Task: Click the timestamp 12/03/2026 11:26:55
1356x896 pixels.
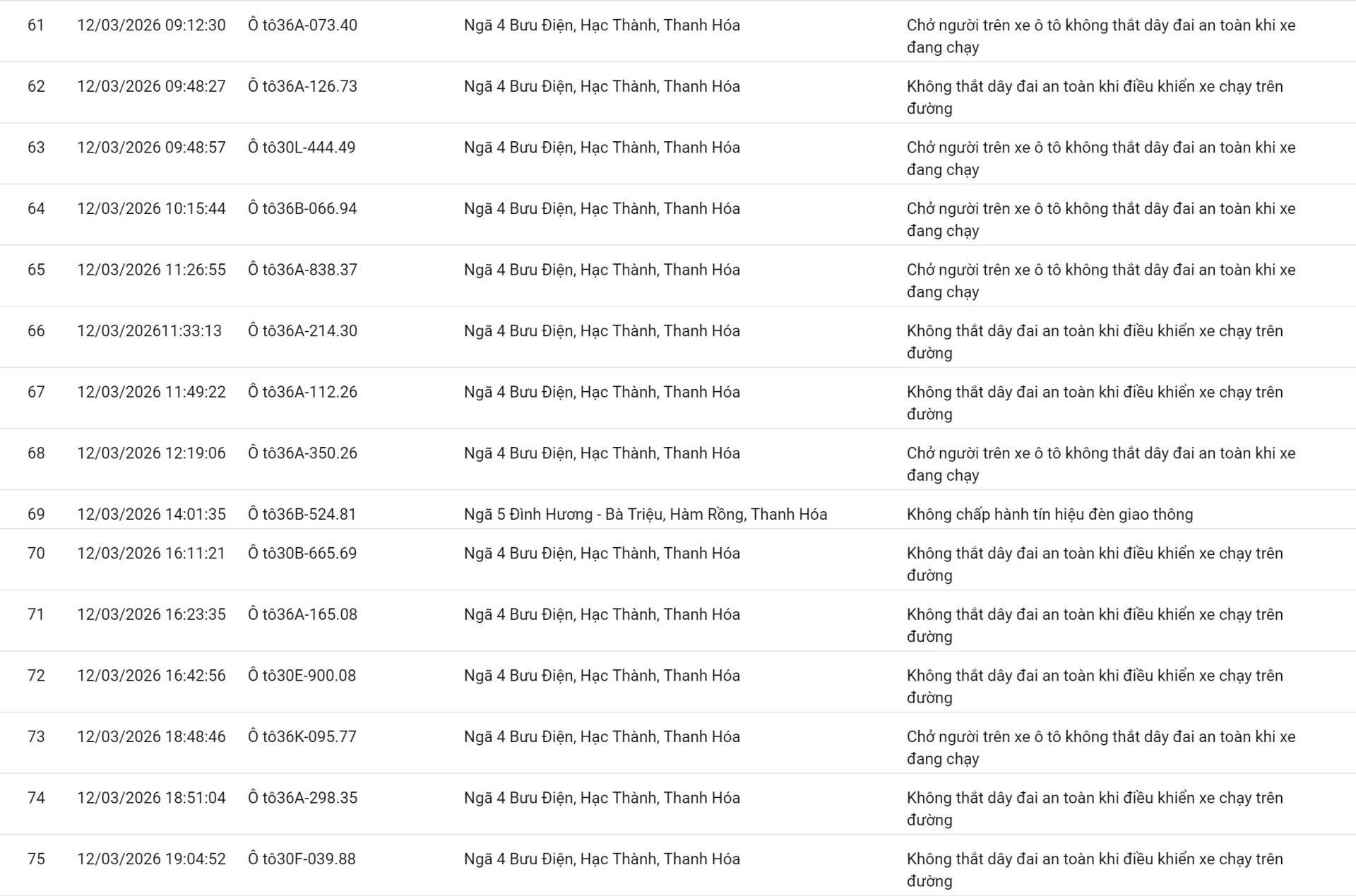Action: 151,270
